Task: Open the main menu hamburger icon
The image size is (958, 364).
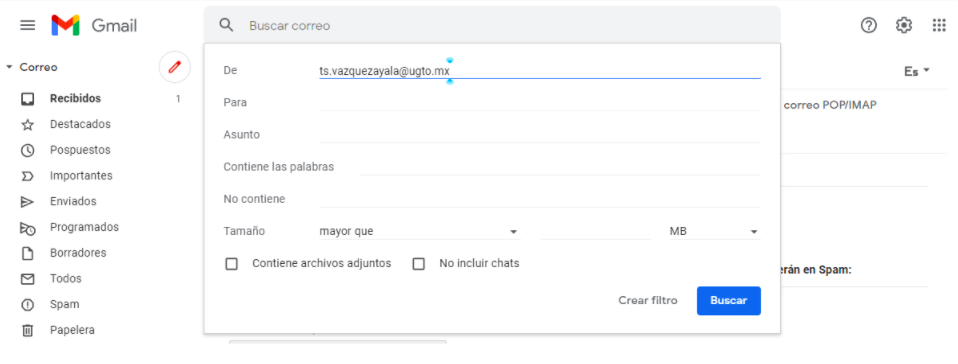Action: click(27, 25)
